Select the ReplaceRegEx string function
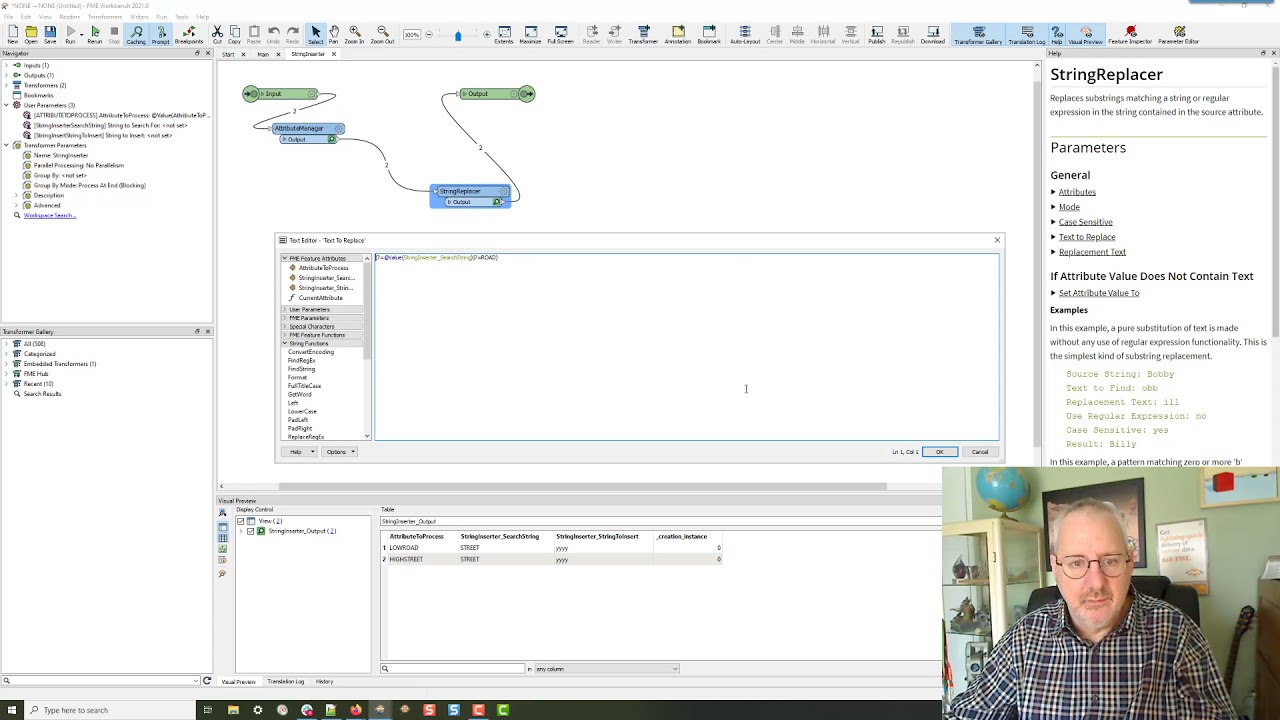Image resolution: width=1280 pixels, height=720 pixels. click(306, 437)
